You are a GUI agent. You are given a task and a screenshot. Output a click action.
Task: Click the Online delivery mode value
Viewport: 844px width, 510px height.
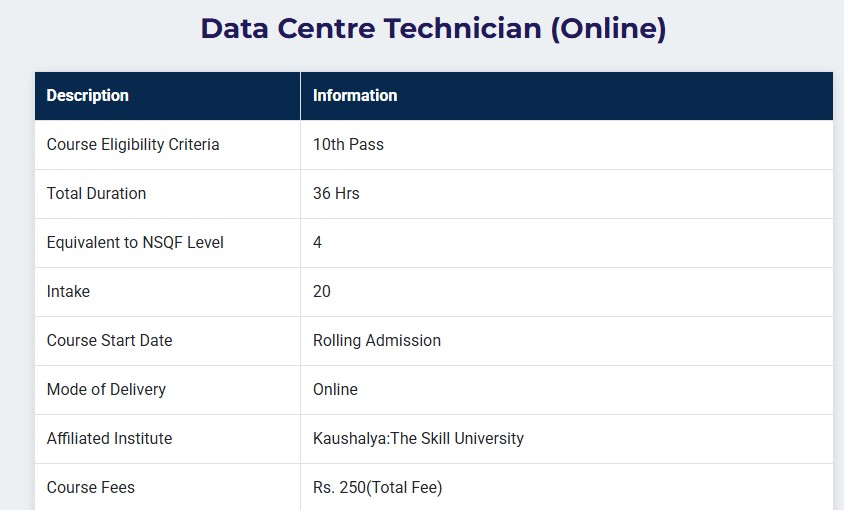(x=335, y=389)
